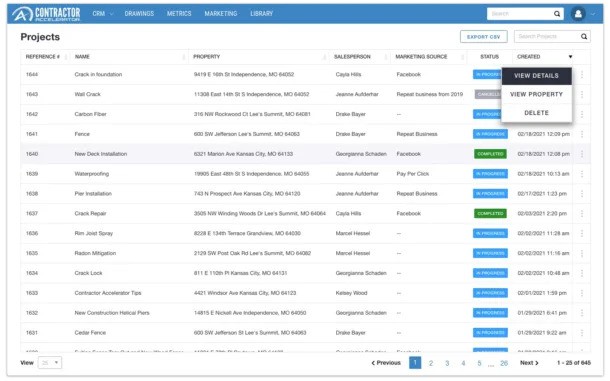Go to the Next page link
The height and width of the screenshot is (381, 610).
tap(529, 363)
